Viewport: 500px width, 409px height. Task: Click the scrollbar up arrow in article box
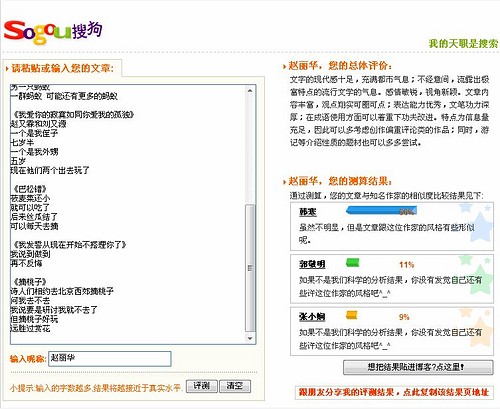coord(250,91)
